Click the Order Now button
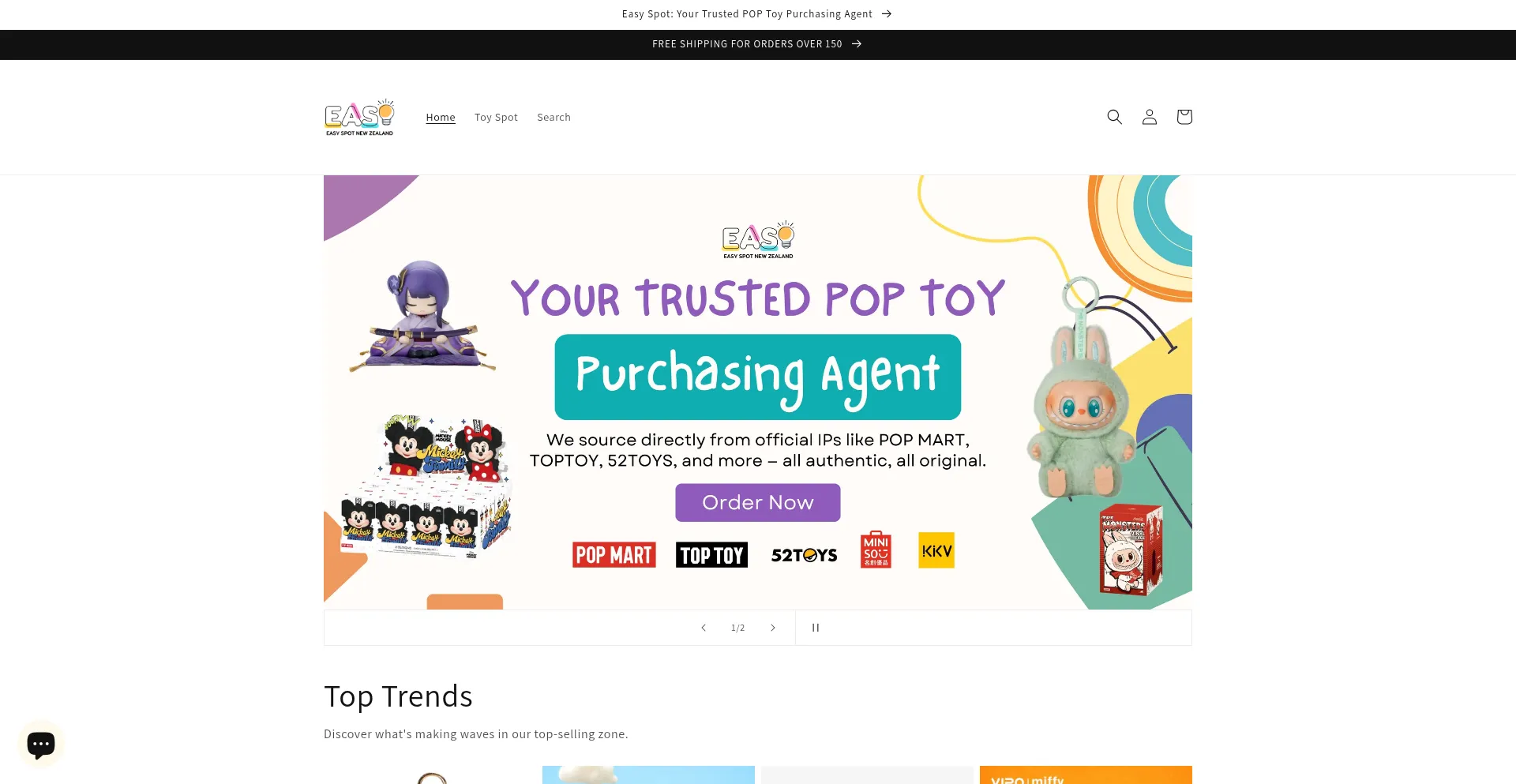1516x784 pixels. click(758, 502)
